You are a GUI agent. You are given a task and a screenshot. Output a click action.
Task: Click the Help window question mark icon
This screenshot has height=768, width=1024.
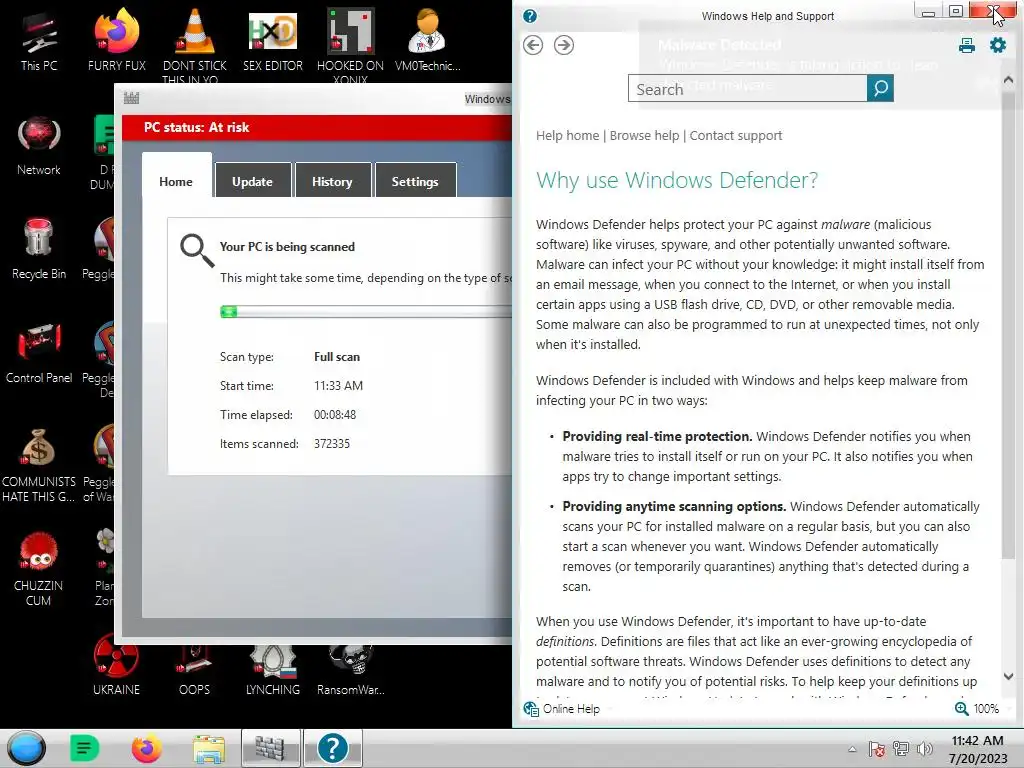click(530, 16)
